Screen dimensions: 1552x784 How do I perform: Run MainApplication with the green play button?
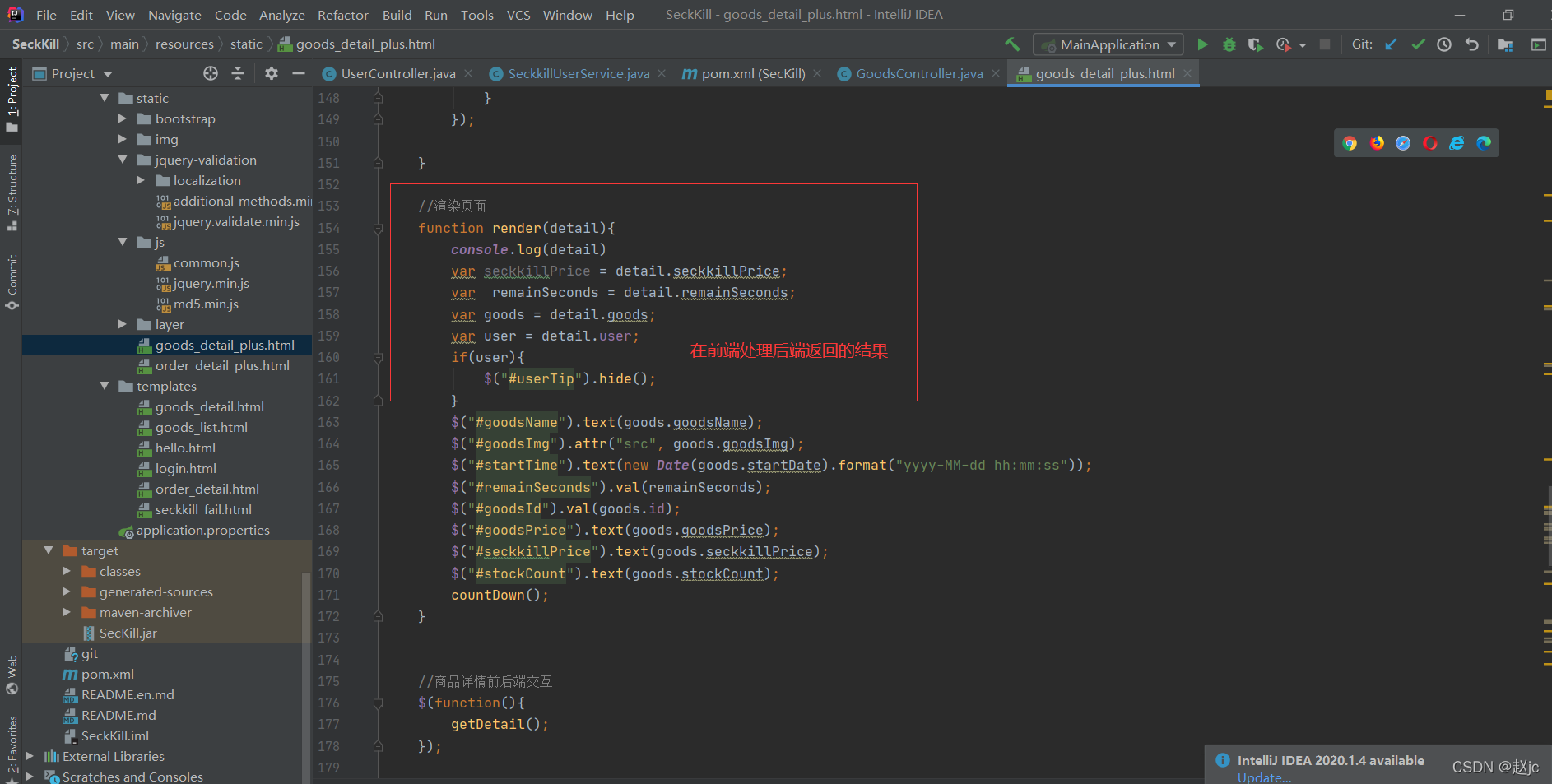click(x=1202, y=44)
